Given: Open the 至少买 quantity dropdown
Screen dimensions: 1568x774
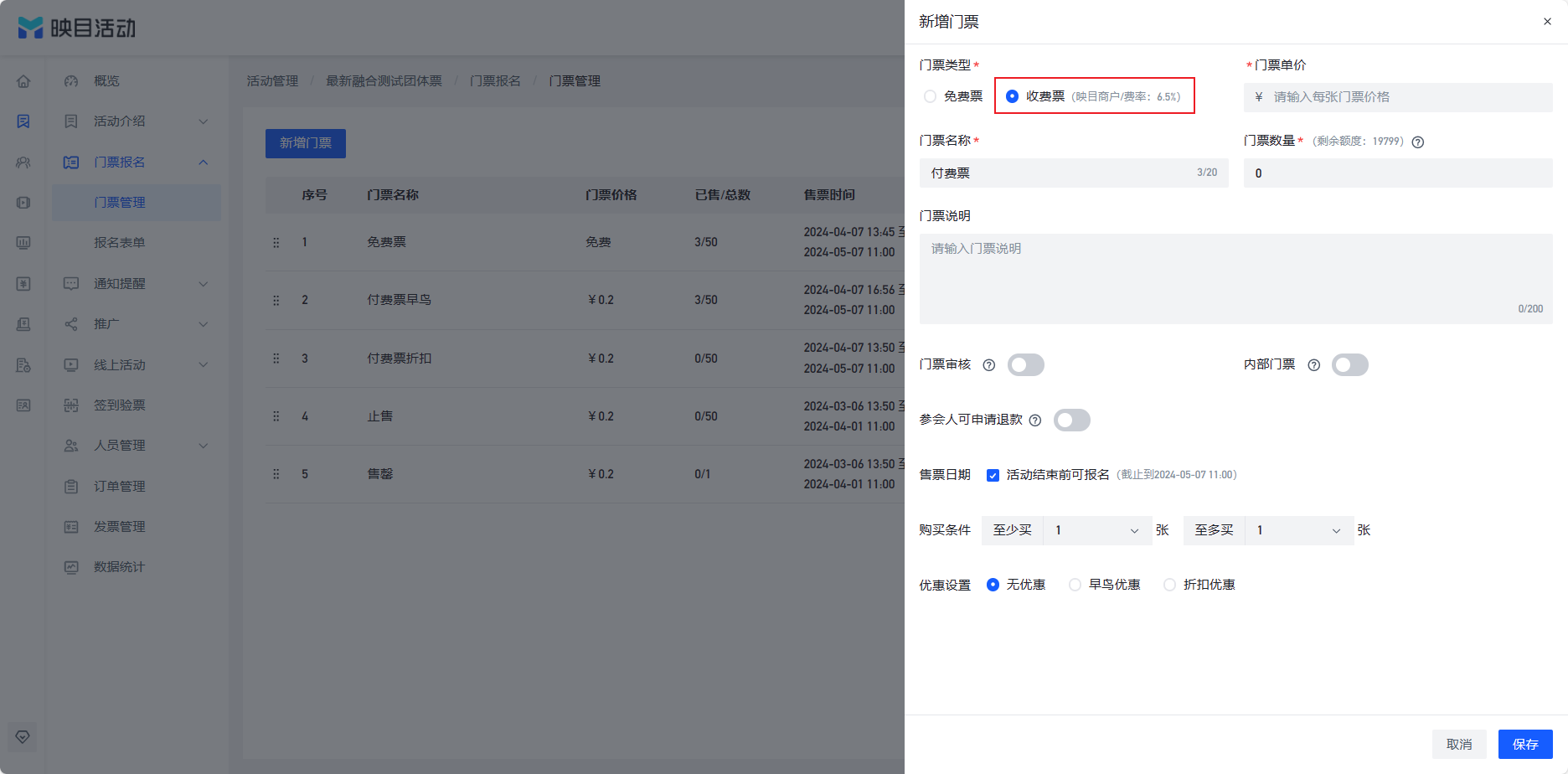Looking at the screenshot, I should [1097, 530].
